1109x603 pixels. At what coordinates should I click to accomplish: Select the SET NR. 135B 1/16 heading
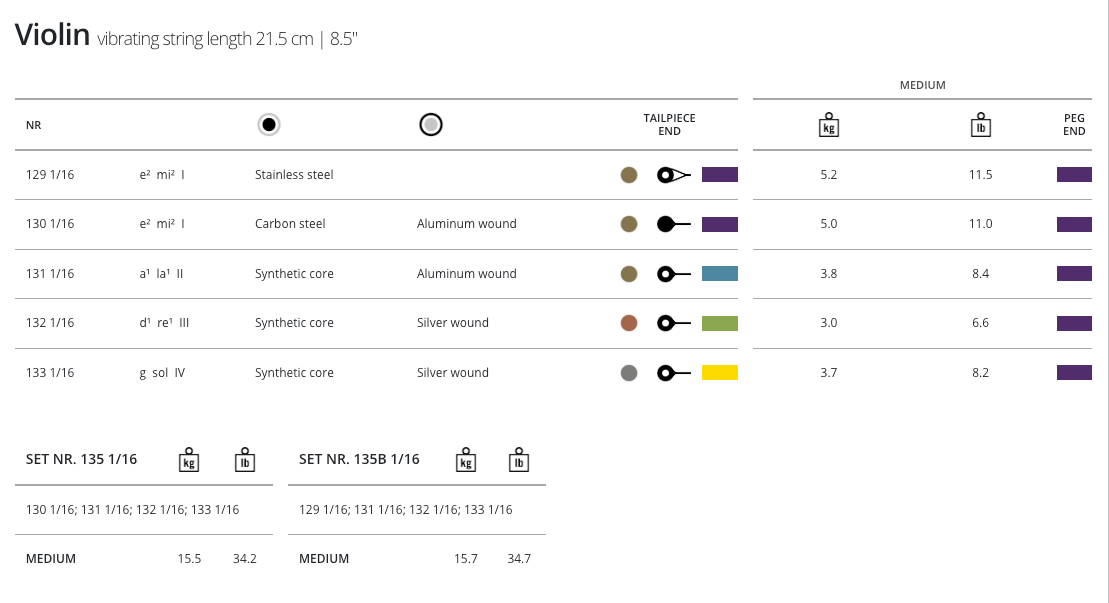tap(359, 460)
